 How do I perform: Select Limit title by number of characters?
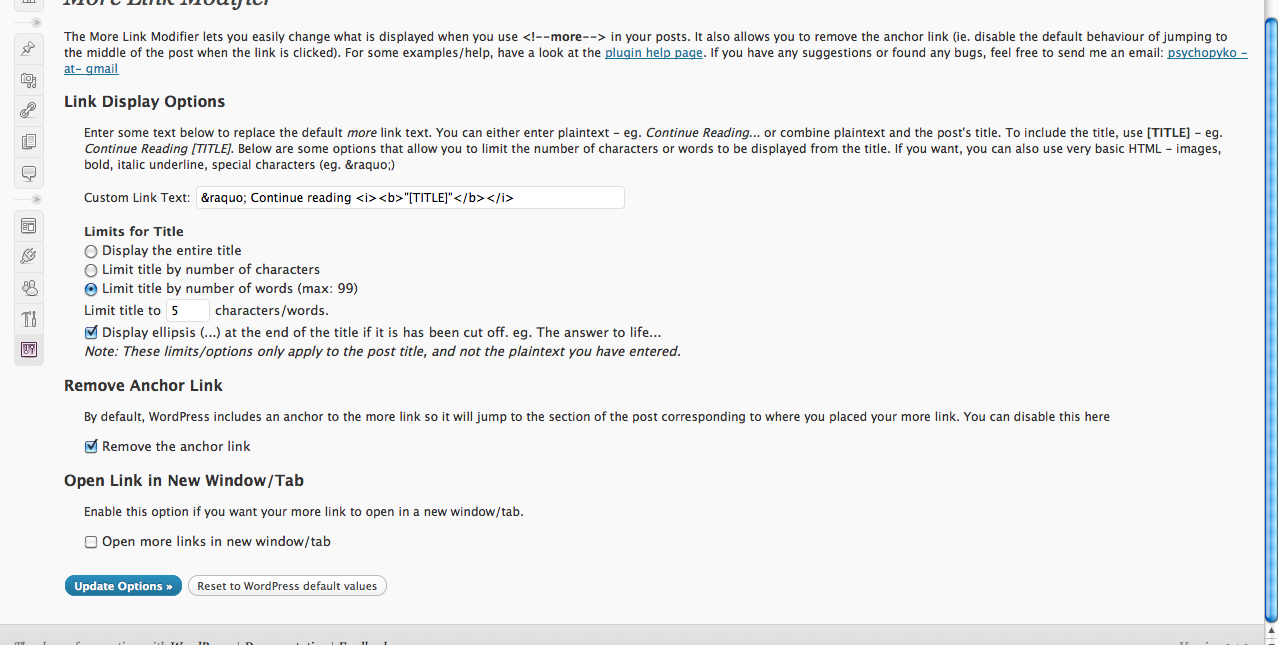(x=91, y=270)
